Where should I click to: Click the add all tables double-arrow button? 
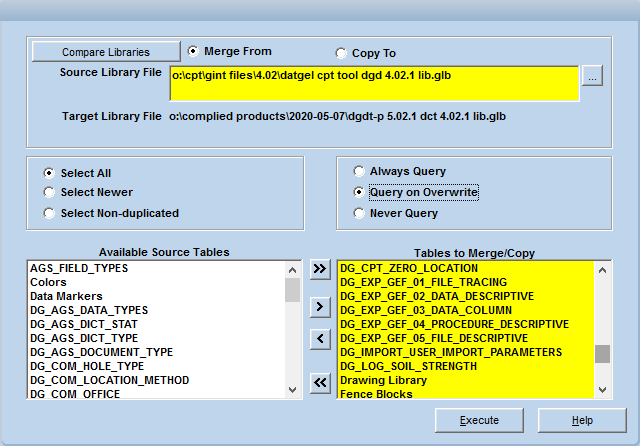[319, 269]
